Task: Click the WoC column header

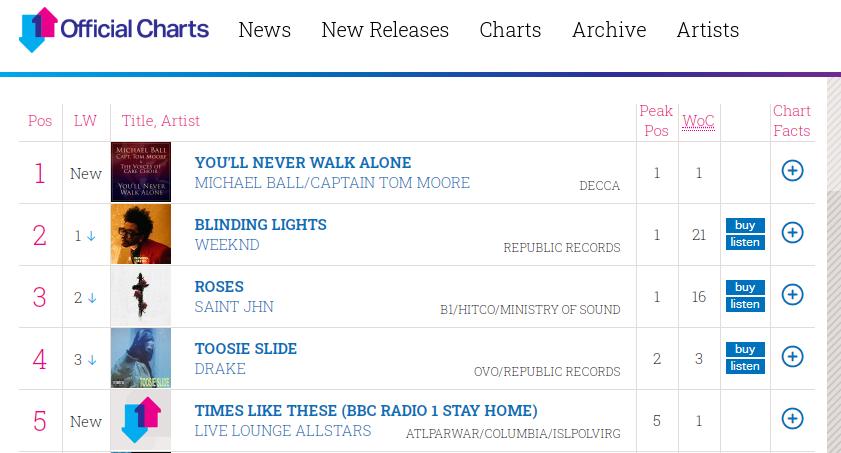Action: tap(698, 121)
